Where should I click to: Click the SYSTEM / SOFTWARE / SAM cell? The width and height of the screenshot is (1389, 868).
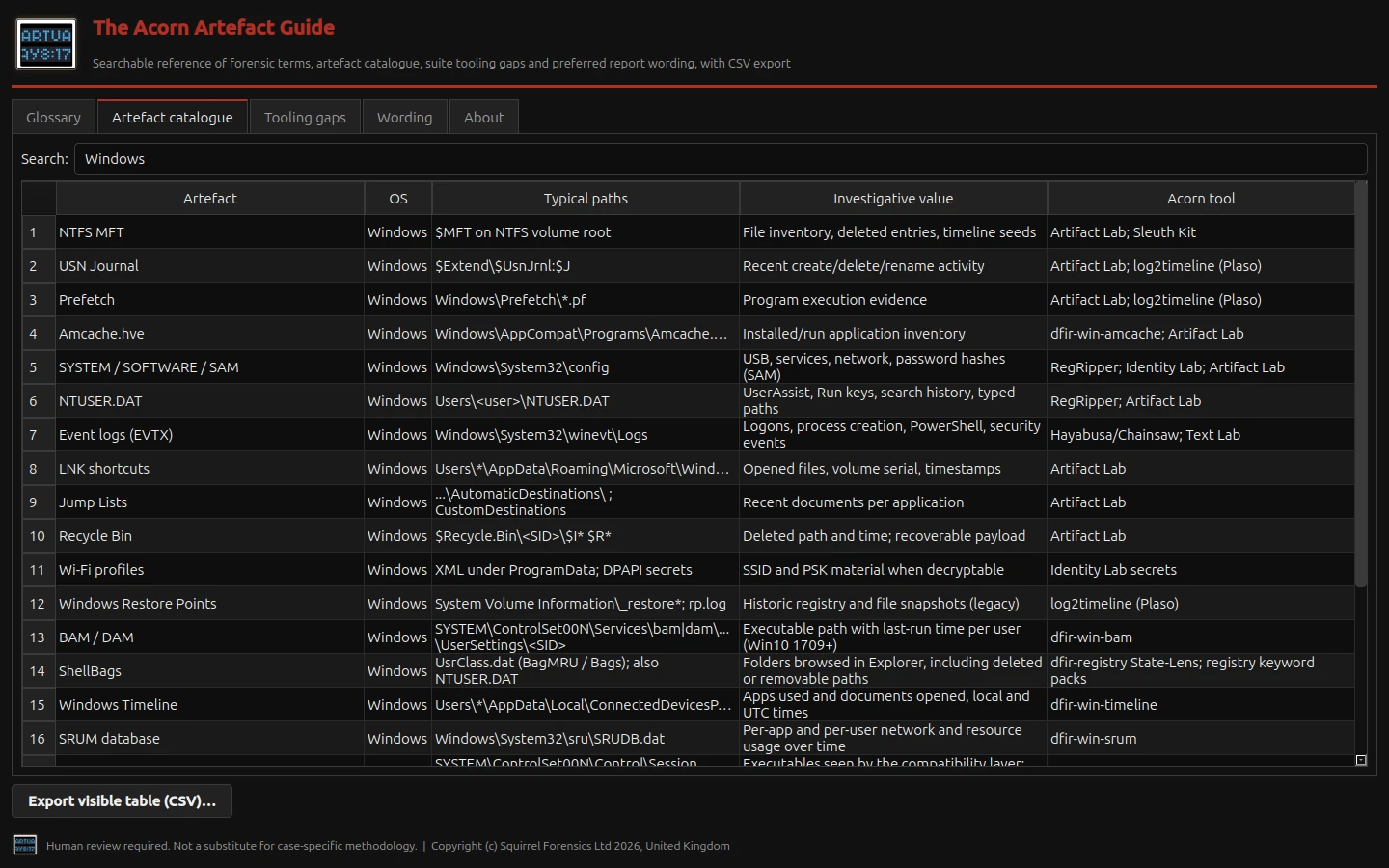pyautogui.click(x=210, y=367)
